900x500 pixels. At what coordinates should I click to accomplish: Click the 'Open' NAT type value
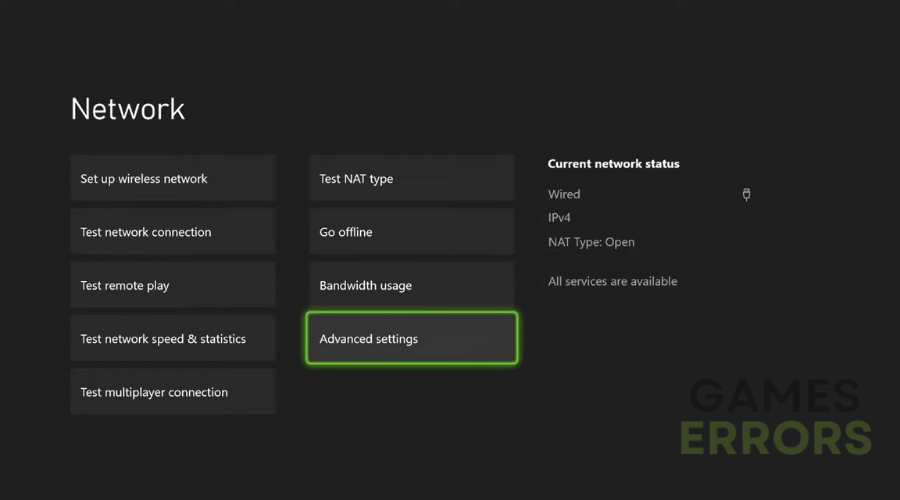click(620, 242)
